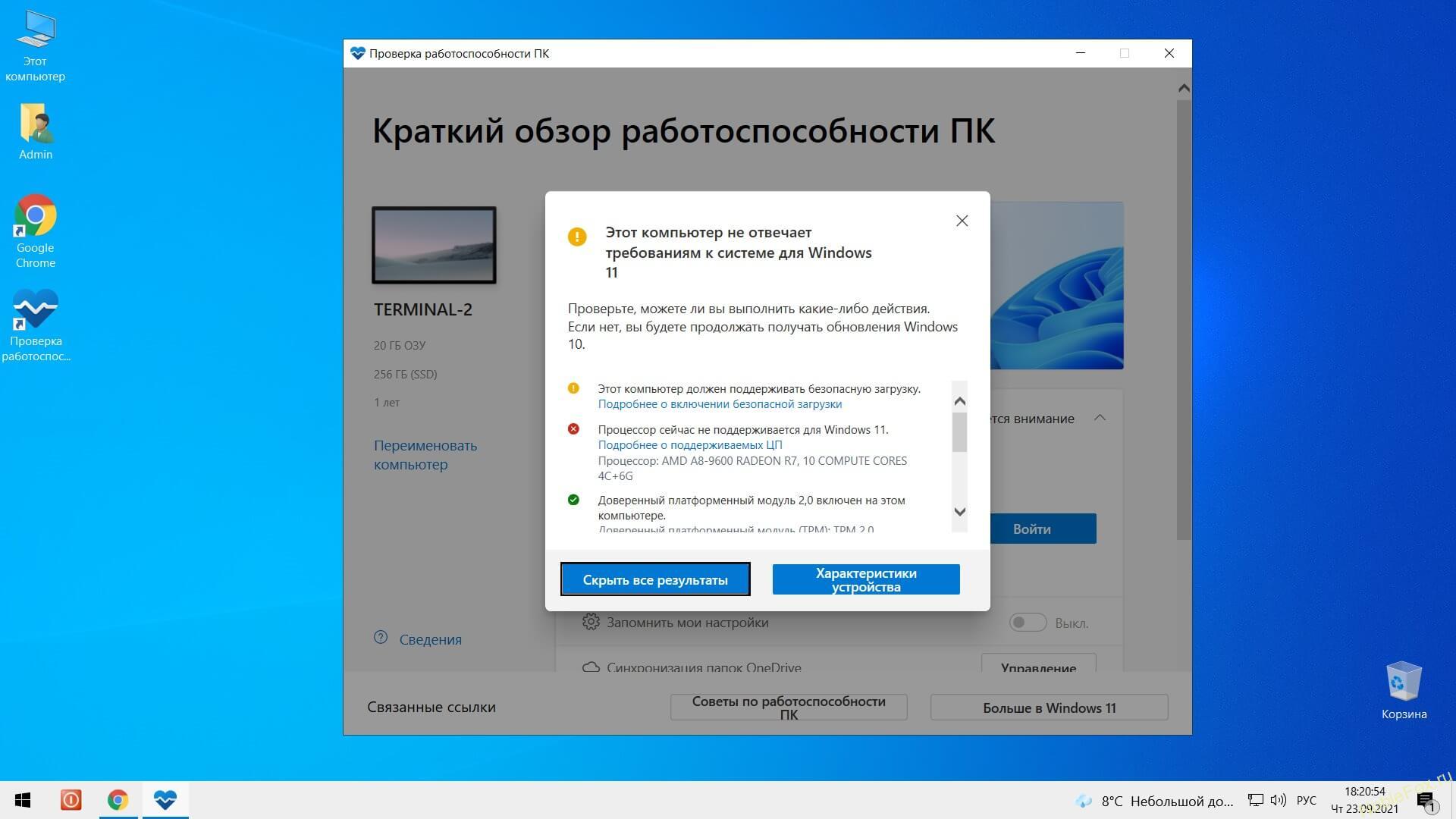Click the red error icon beside the processor result
The height and width of the screenshot is (819, 1456).
pyautogui.click(x=573, y=429)
